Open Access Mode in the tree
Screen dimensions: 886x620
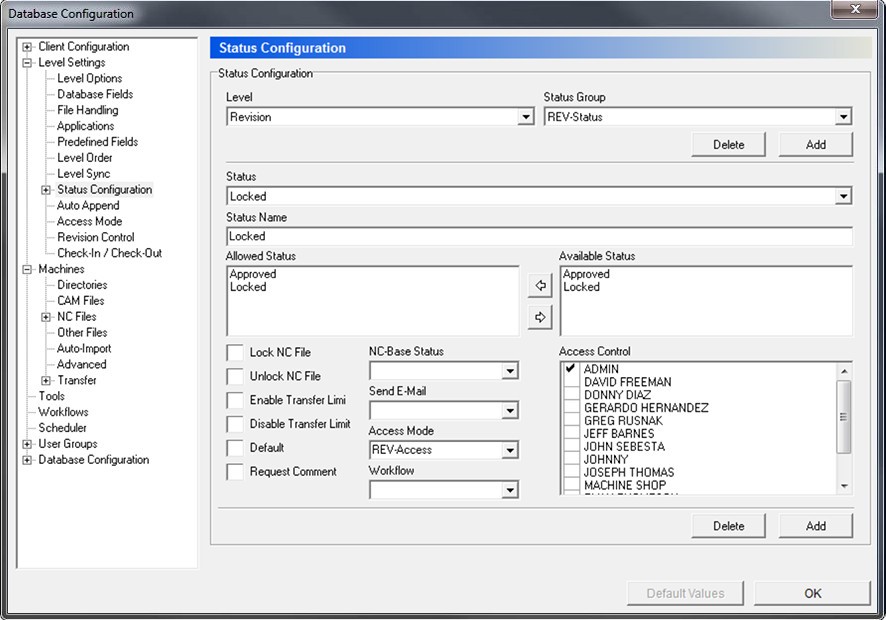(x=89, y=222)
